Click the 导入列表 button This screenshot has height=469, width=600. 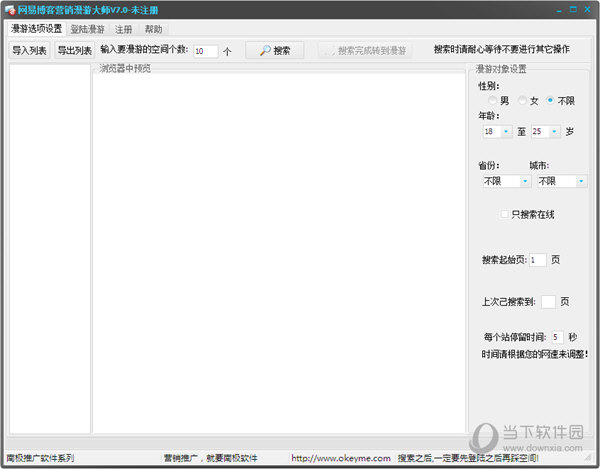coord(29,50)
